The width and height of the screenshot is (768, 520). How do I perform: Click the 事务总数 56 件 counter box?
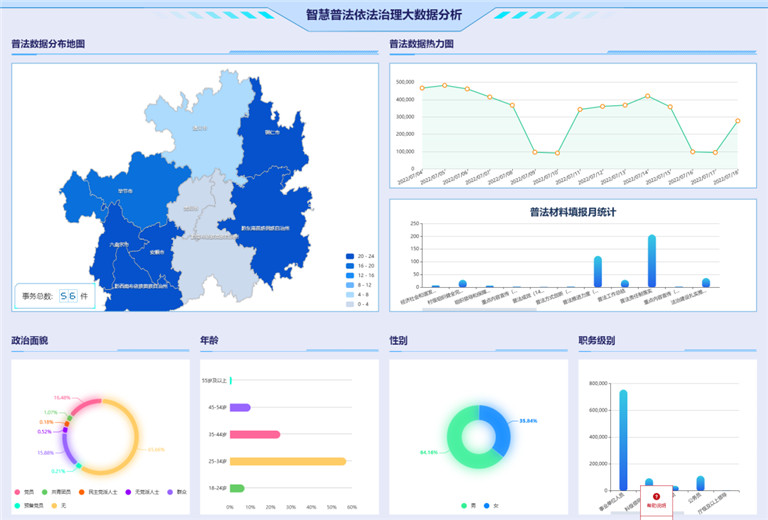coord(55,296)
